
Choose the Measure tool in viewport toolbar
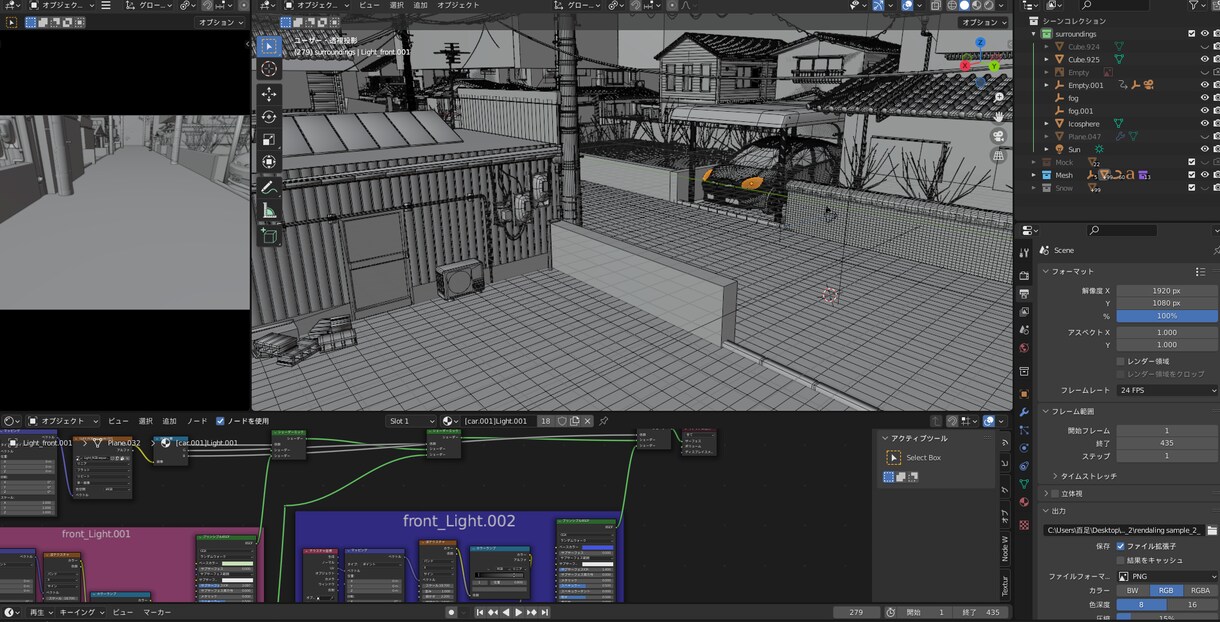(268, 211)
